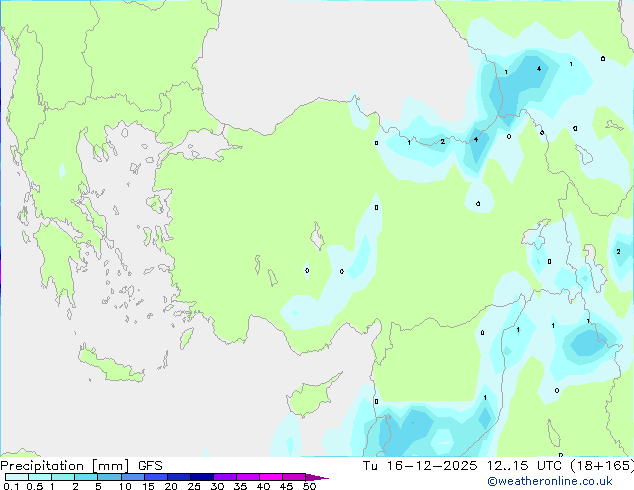634x490 pixels.
Task: Click the 15–20 mm legend color swatch
Action: pos(155,477)
